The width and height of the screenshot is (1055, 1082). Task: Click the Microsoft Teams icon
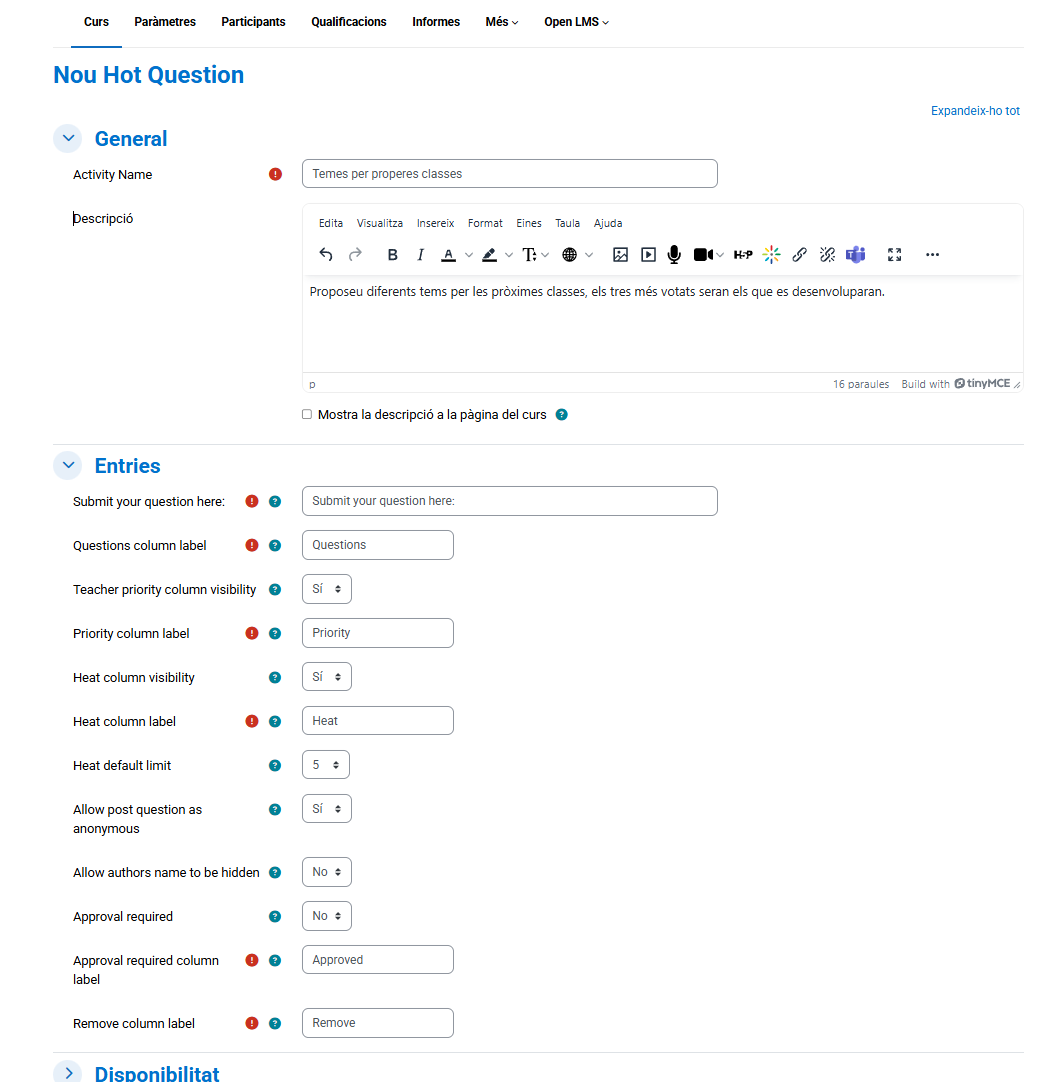click(x=855, y=255)
